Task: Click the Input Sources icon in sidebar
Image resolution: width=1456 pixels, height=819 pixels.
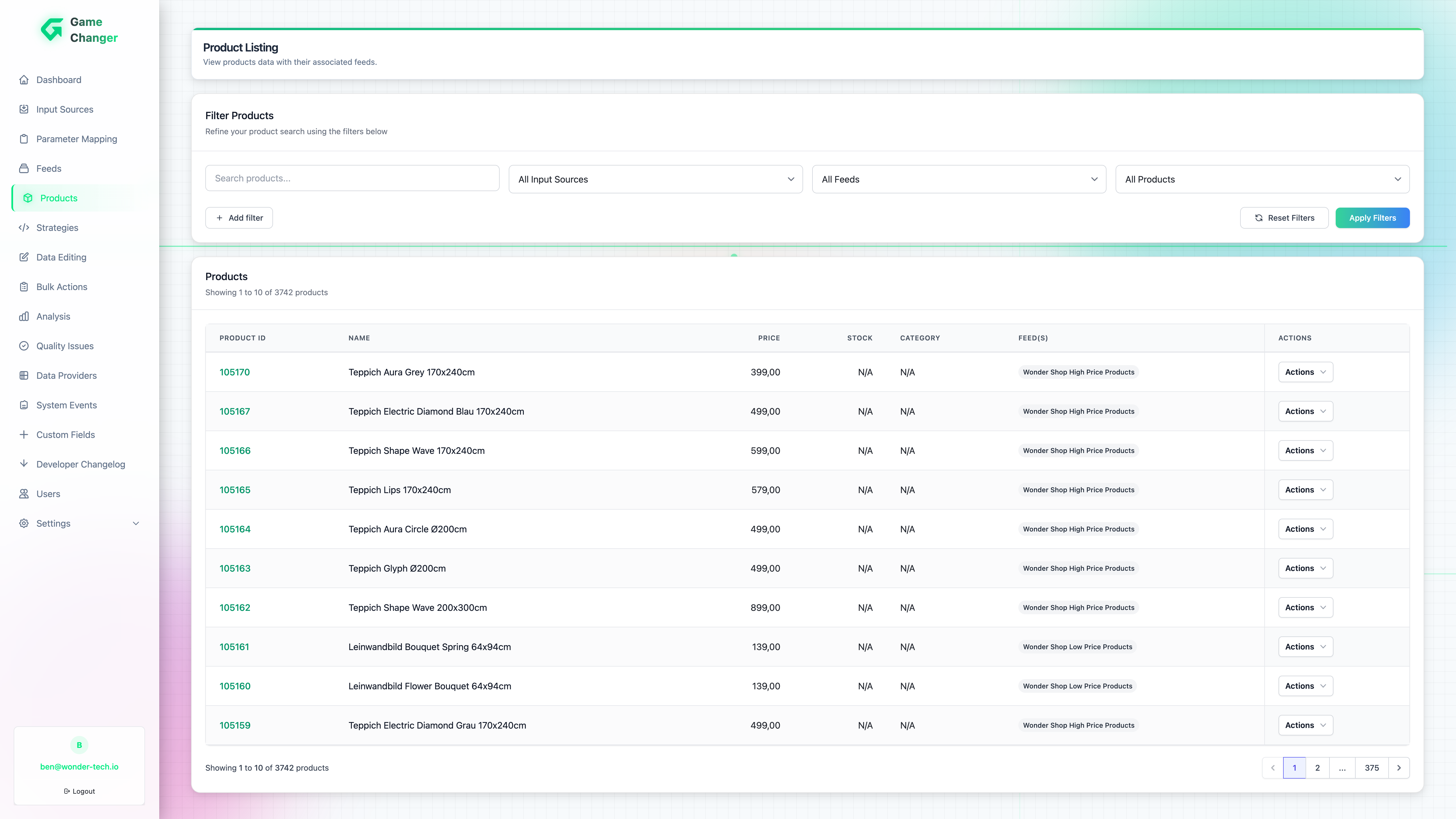Action: point(24,109)
